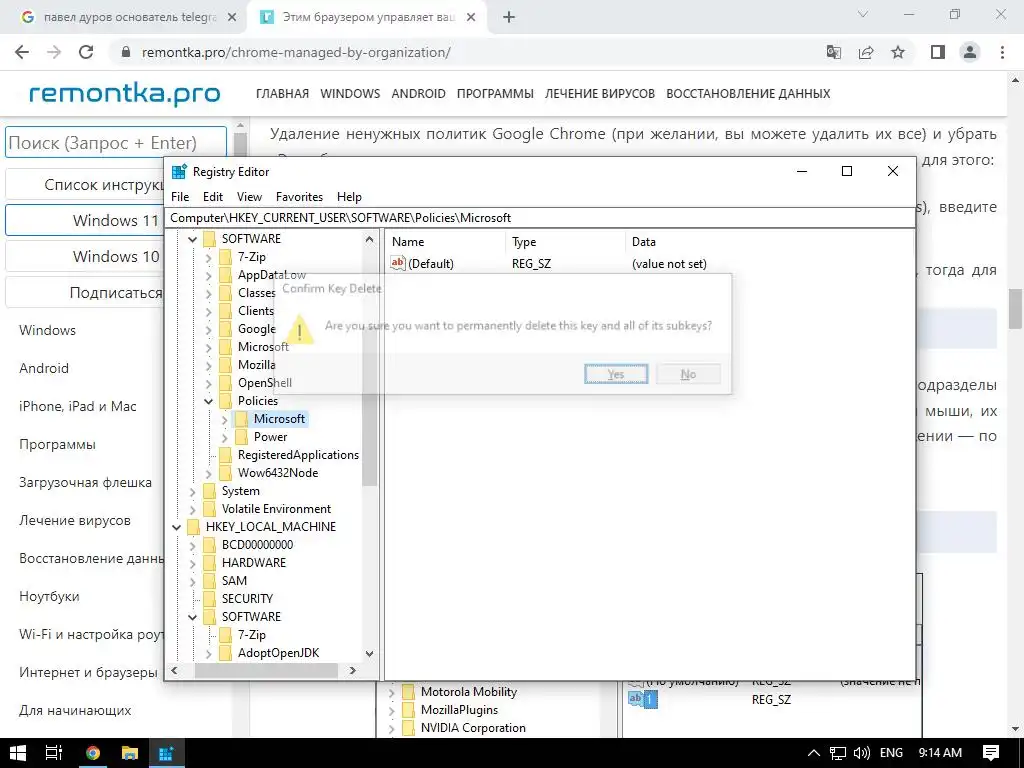Open a new tab with the plus icon
Screen dimensions: 1024x768
[509, 18]
